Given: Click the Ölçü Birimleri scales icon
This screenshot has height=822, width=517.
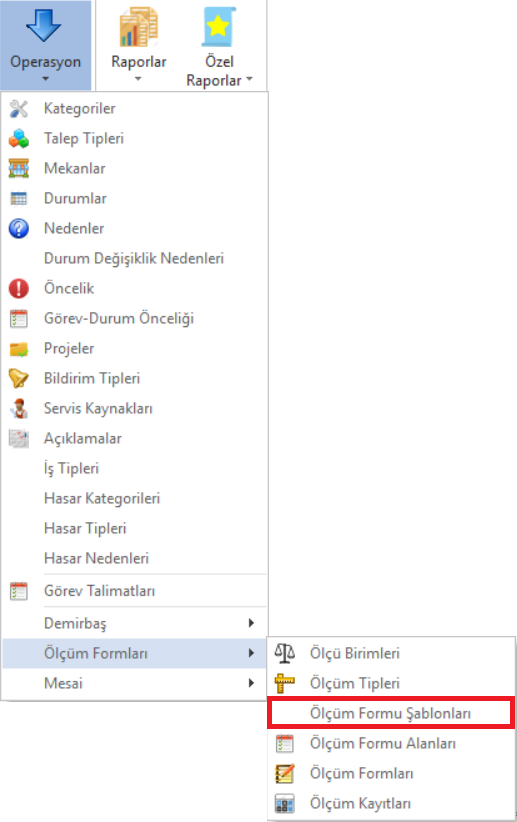Looking at the screenshot, I should 285,653.
